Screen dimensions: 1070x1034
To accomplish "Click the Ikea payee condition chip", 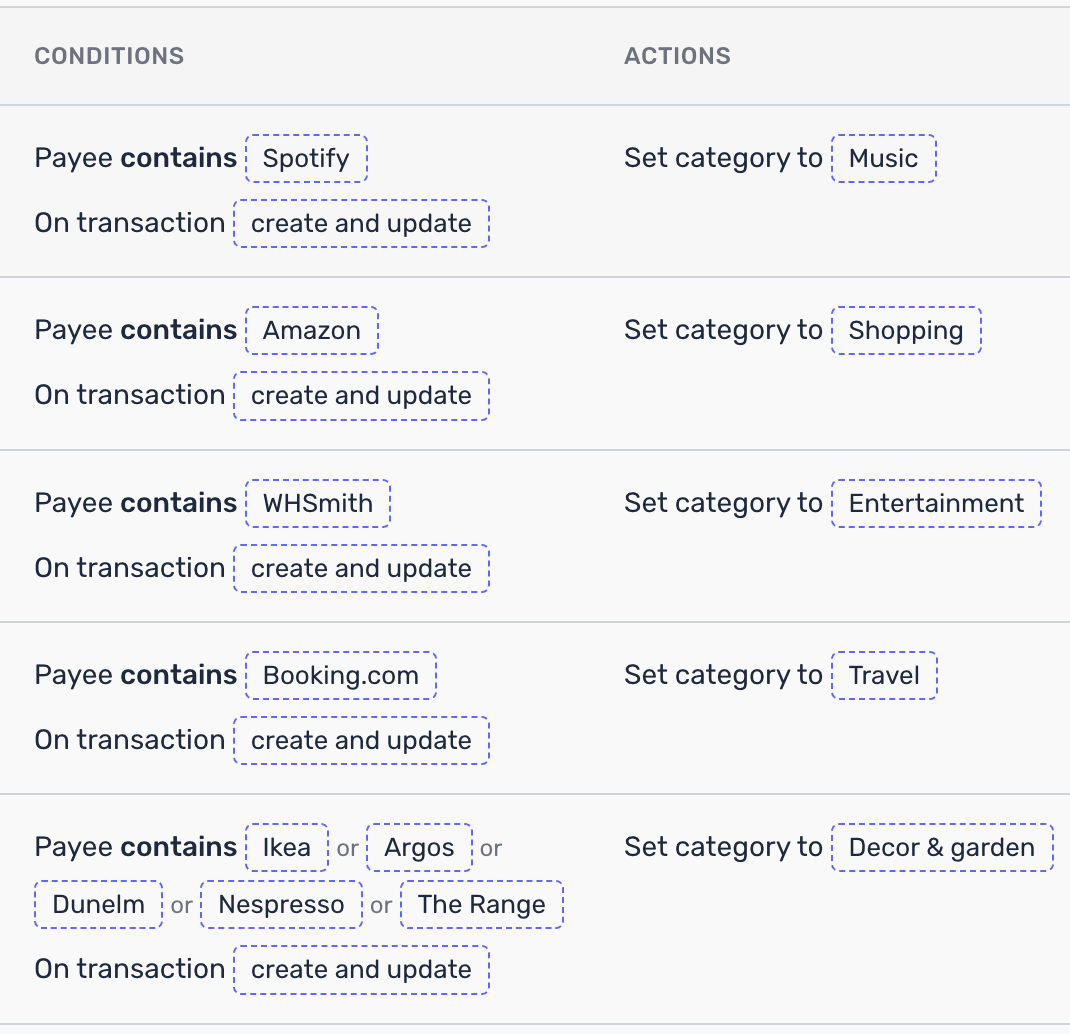I will pyautogui.click(x=287, y=847).
